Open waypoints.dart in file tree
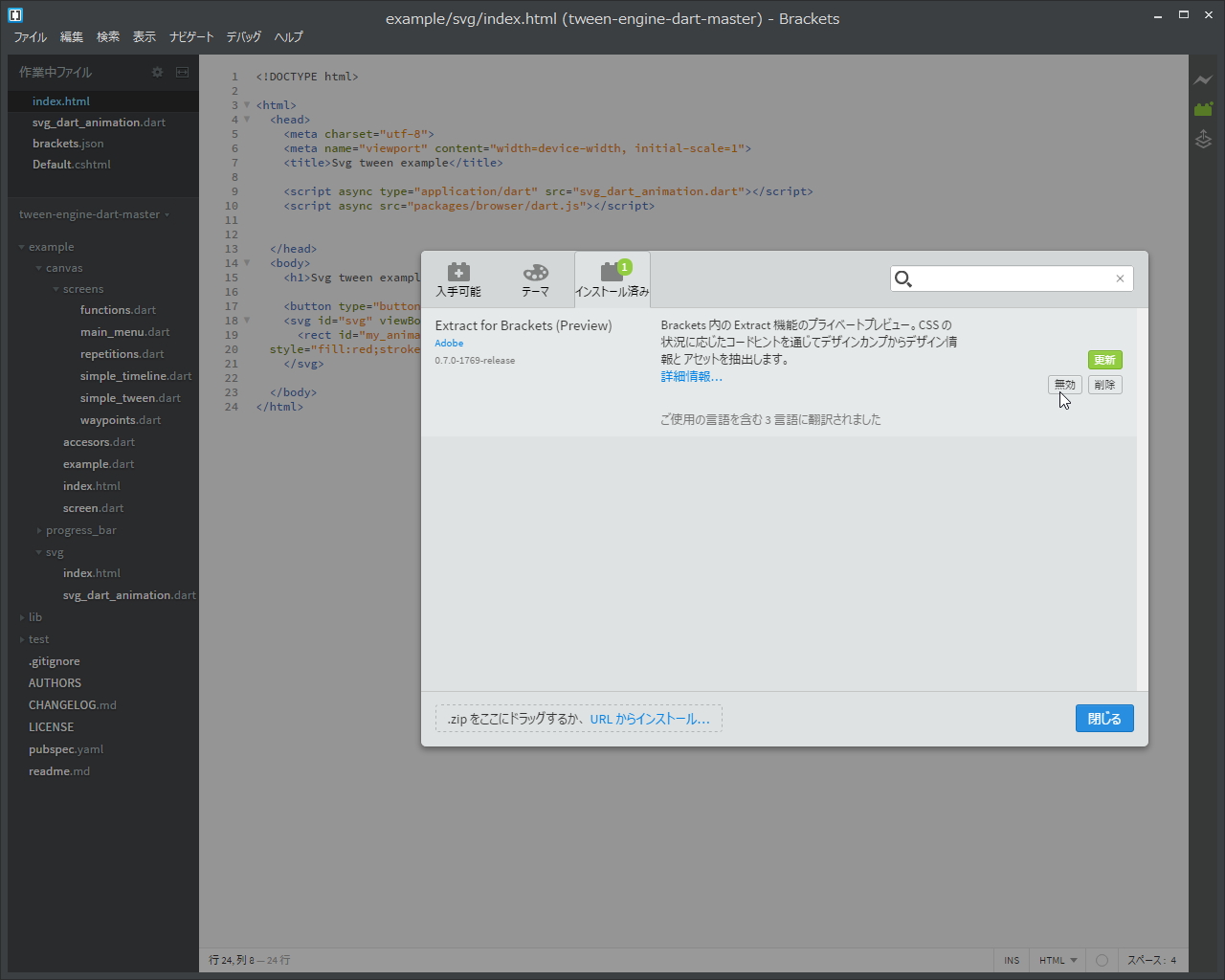The width and height of the screenshot is (1225, 980). [x=121, y=420]
